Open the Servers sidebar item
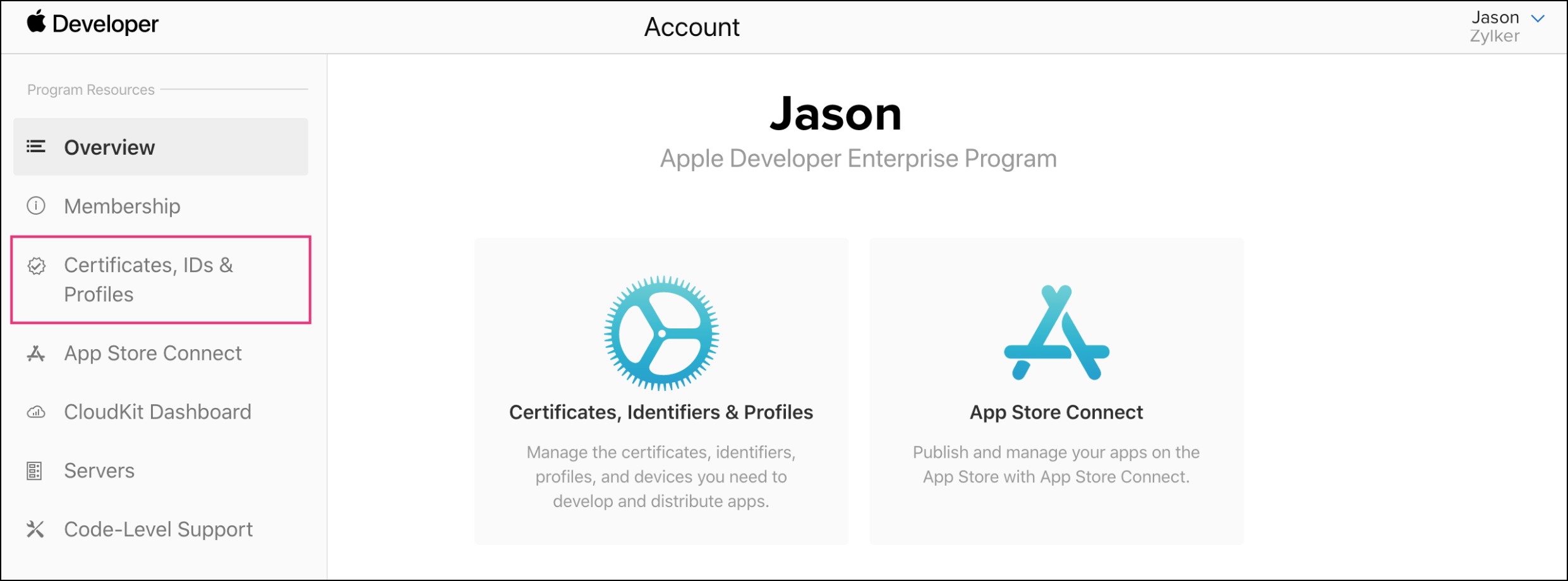This screenshot has height=581, width=1568. coord(99,471)
